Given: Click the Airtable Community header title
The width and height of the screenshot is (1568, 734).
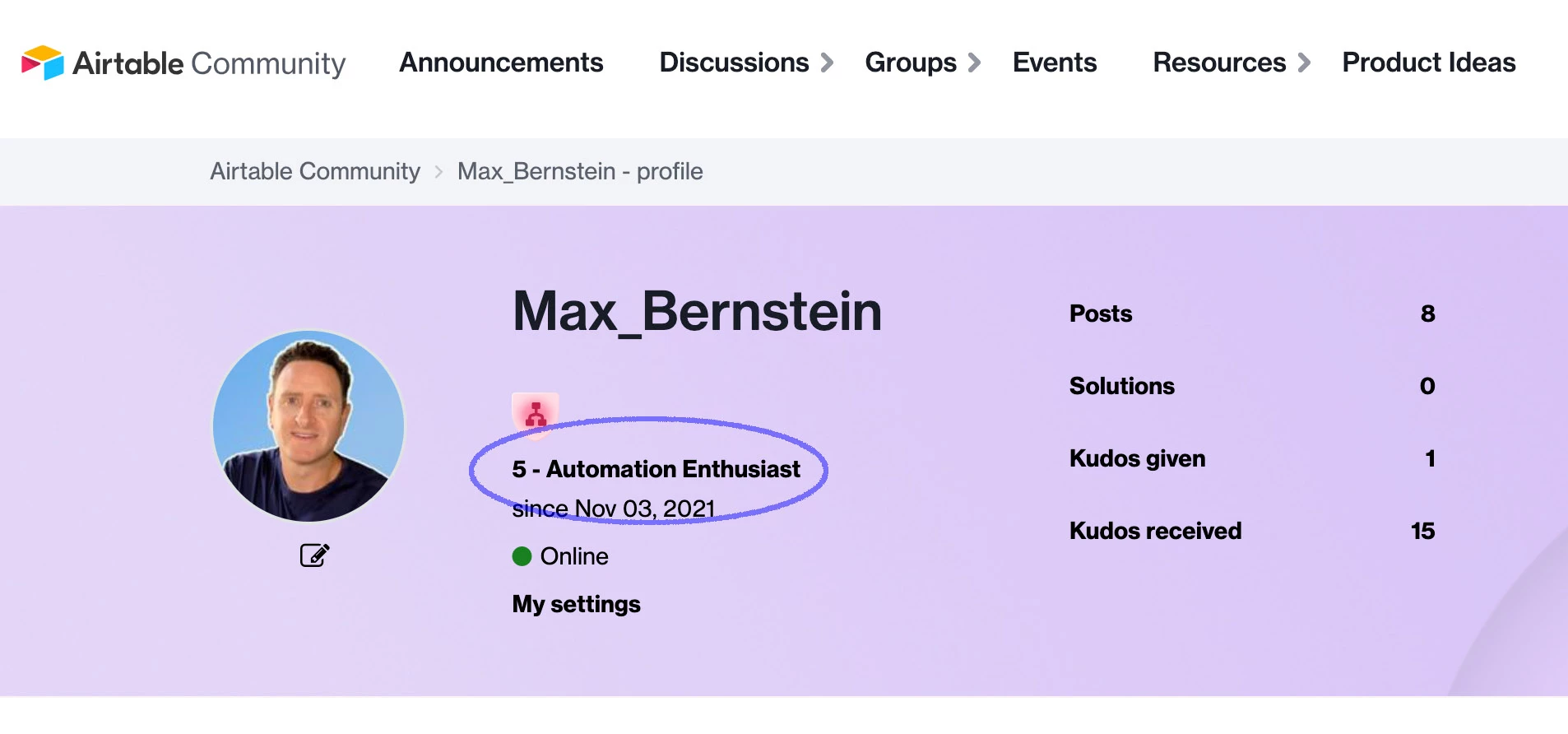Looking at the screenshot, I should [x=209, y=63].
